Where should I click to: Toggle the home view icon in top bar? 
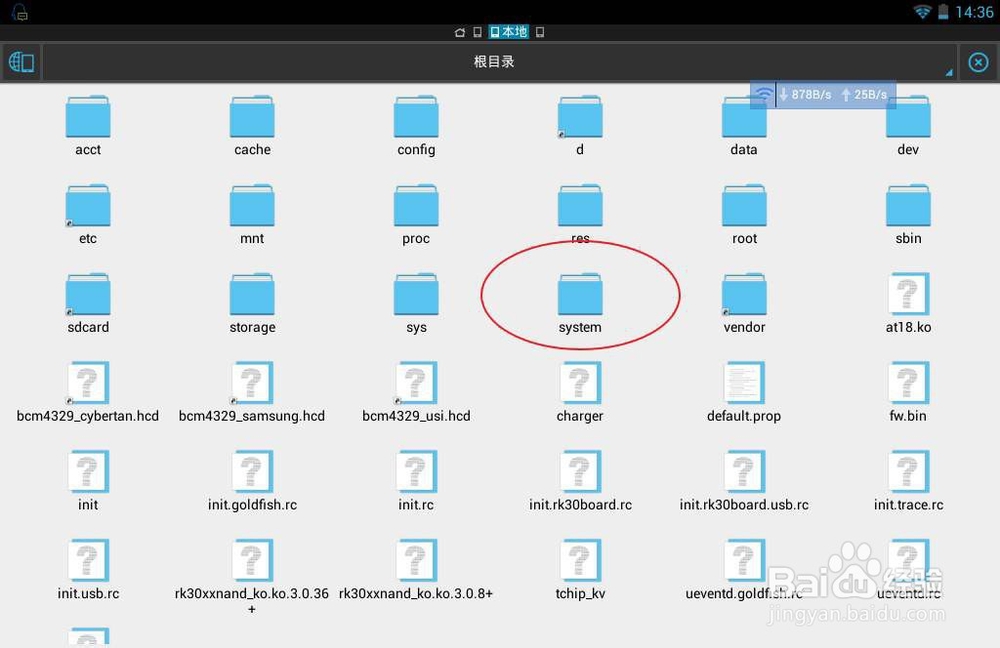click(x=459, y=31)
